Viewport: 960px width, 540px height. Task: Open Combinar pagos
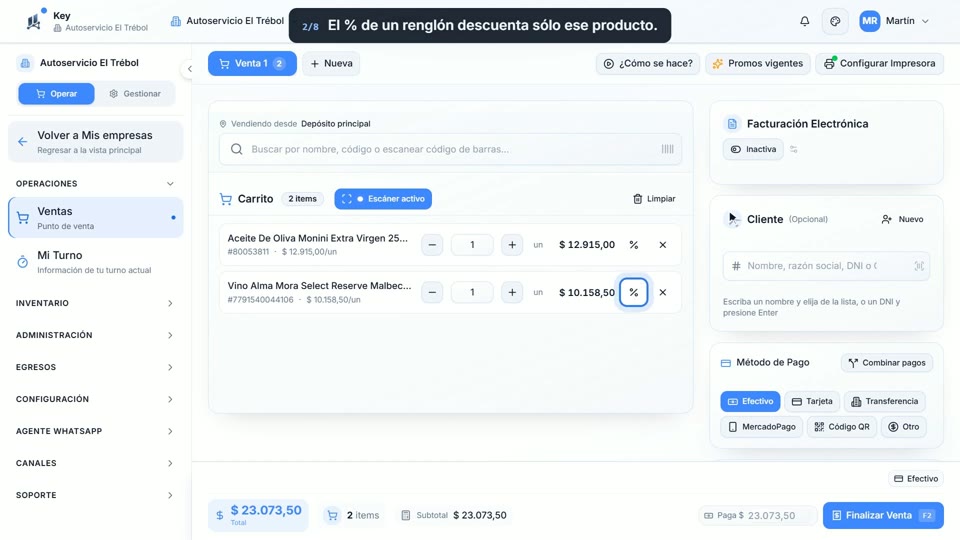pos(887,363)
